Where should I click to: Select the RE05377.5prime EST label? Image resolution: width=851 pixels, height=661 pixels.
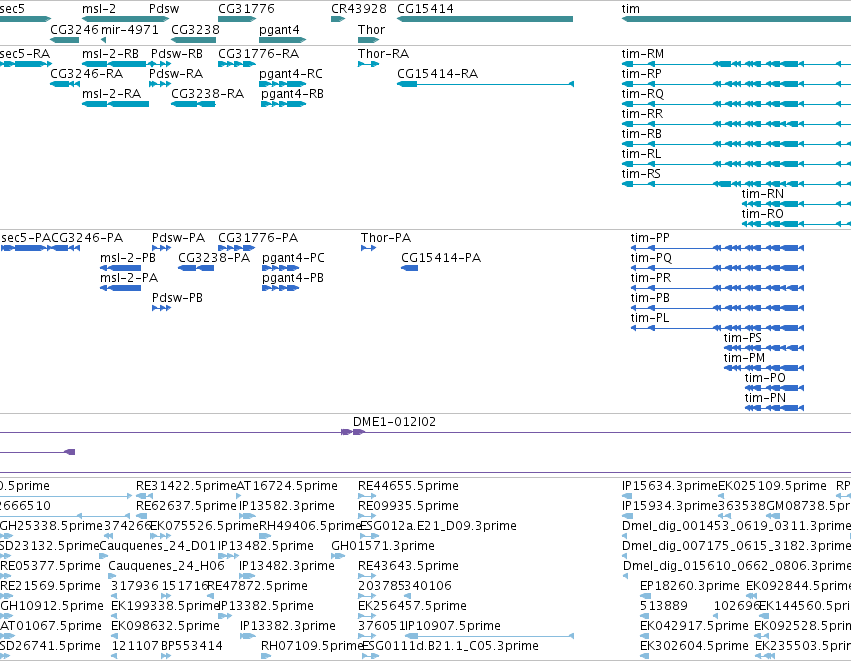coord(50,566)
